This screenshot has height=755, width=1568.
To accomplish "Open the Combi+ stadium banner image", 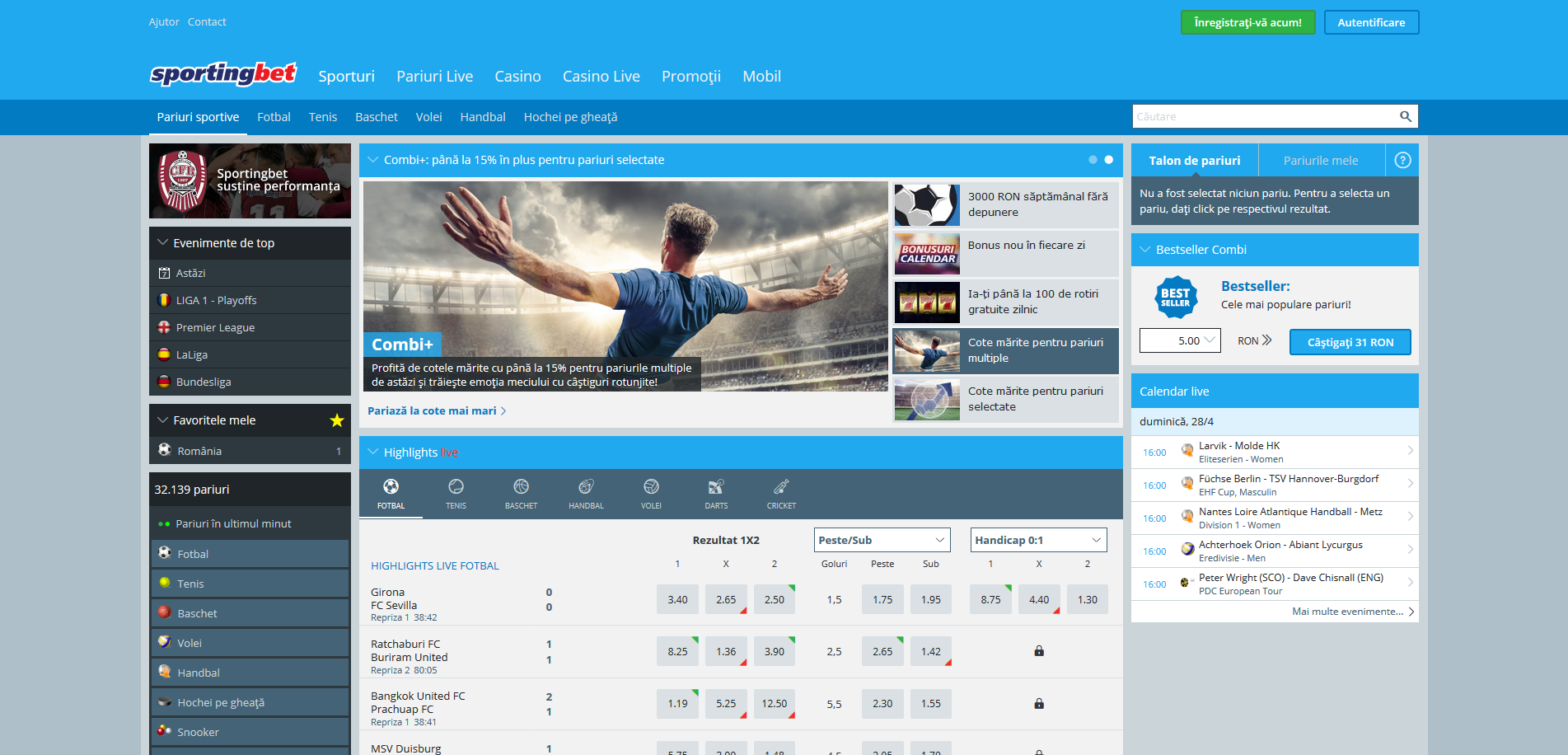I will (625, 286).
